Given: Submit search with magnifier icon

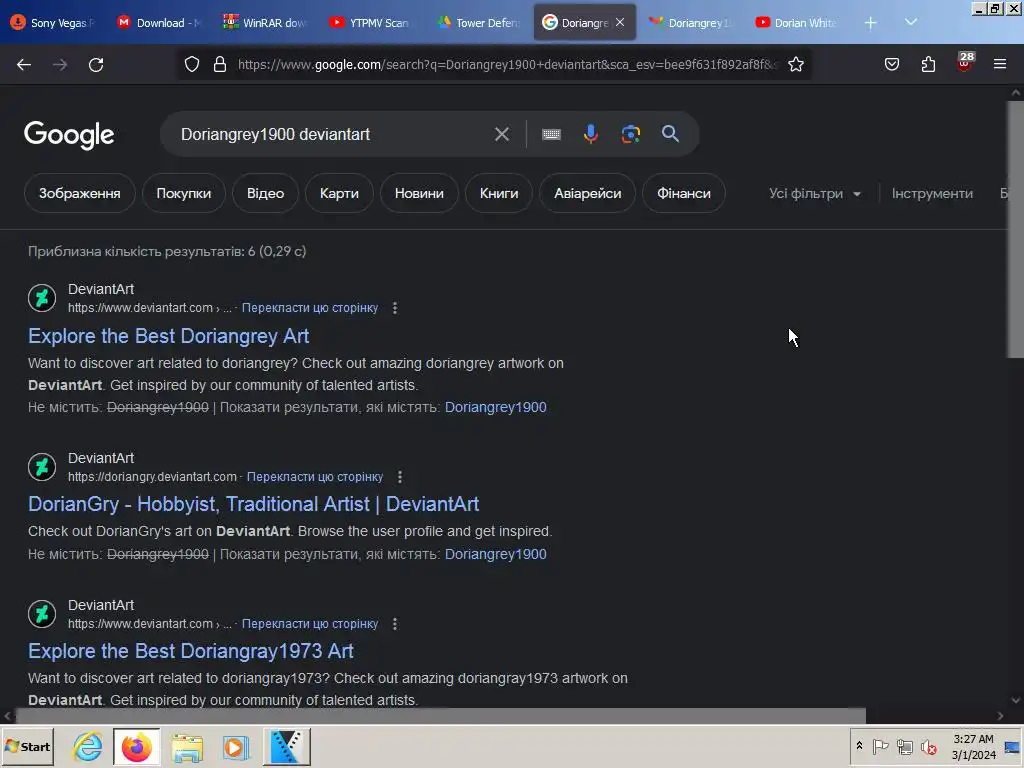Looking at the screenshot, I should 670,134.
